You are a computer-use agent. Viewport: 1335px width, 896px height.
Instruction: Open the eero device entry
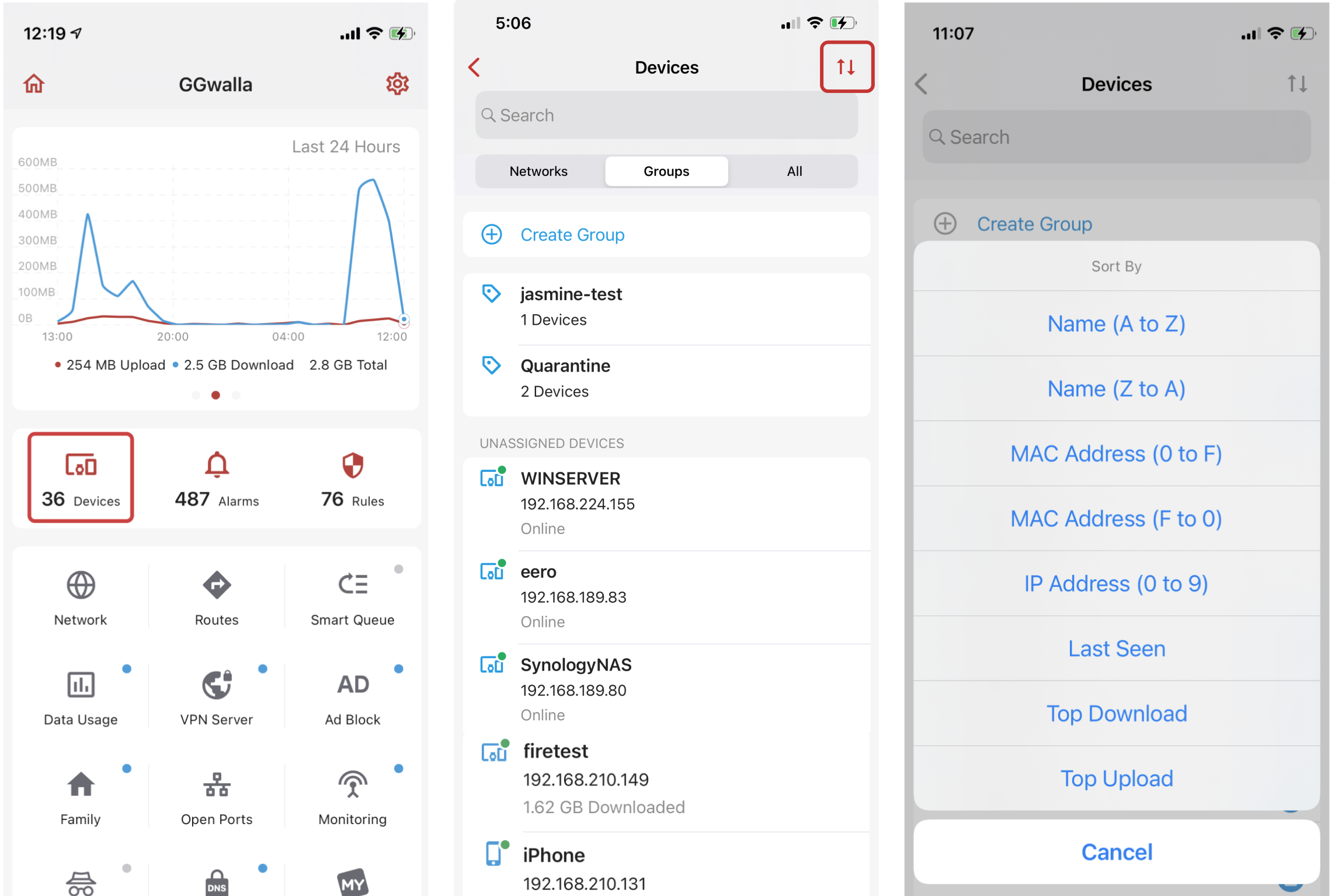tap(666, 597)
